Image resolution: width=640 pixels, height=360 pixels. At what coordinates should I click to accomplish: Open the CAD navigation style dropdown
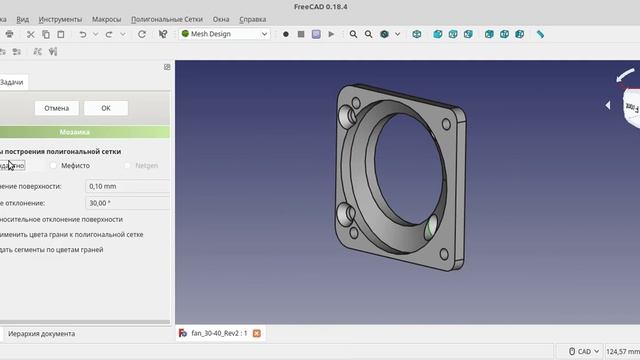(584, 351)
